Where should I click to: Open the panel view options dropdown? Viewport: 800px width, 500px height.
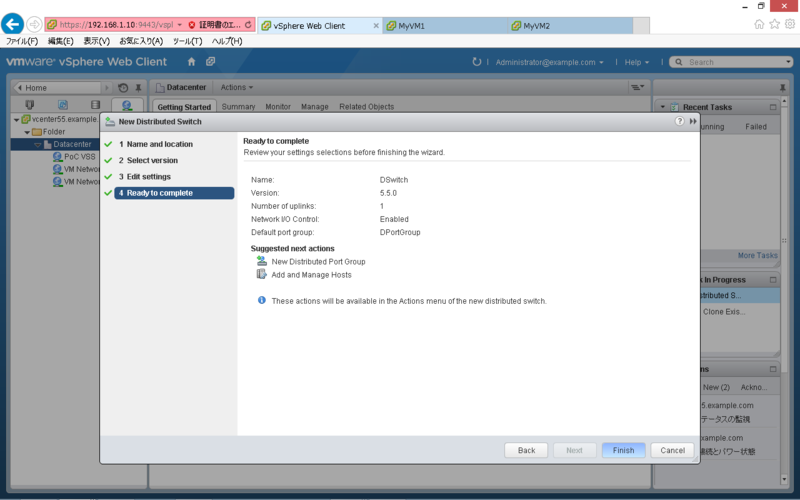coord(638,87)
